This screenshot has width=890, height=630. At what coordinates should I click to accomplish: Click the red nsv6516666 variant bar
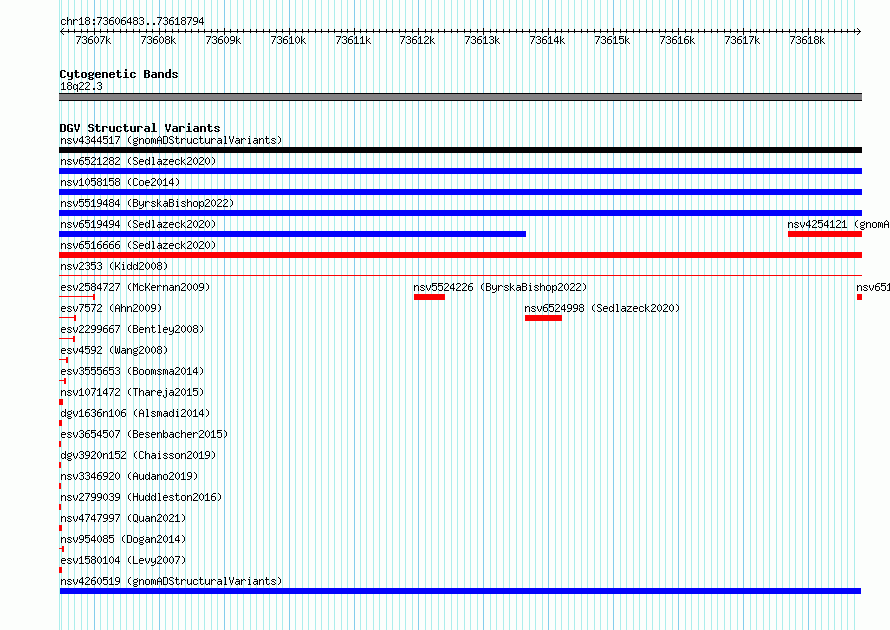pos(460,255)
